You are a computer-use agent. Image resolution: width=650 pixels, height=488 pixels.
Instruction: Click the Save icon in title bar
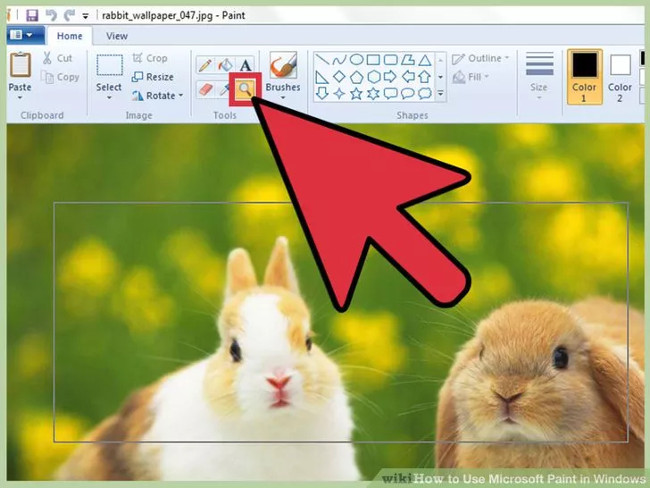[32, 15]
